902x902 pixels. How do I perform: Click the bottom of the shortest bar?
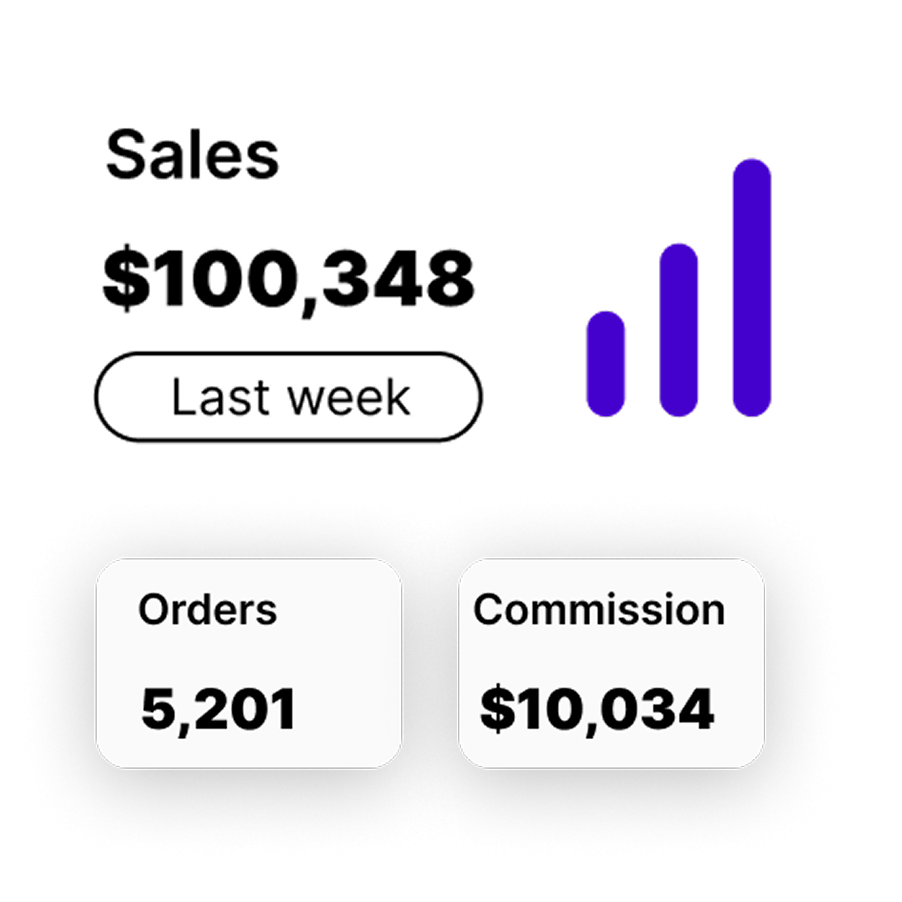[605, 404]
